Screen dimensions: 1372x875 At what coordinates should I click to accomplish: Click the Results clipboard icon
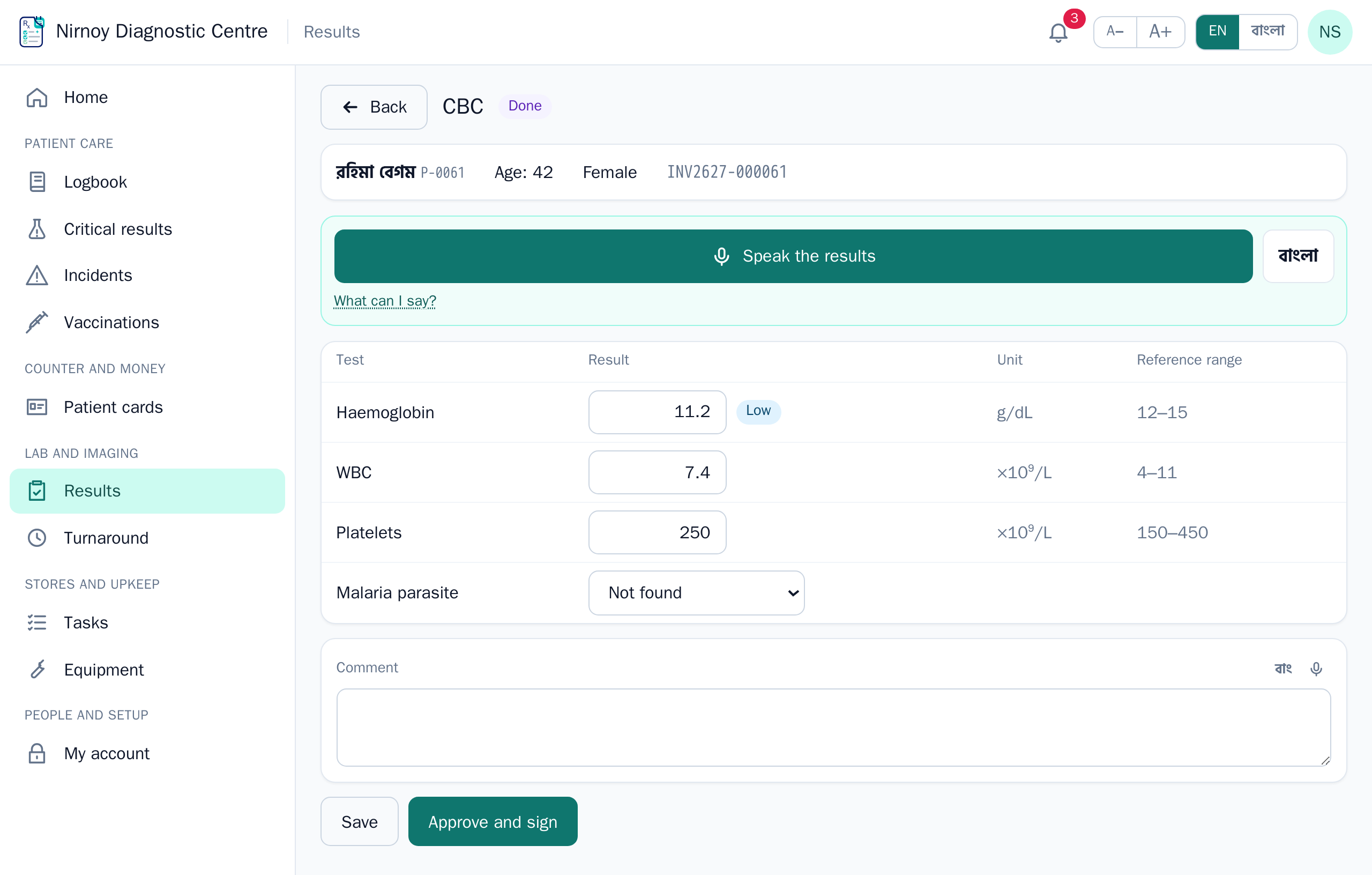click(x=37, y=491)
